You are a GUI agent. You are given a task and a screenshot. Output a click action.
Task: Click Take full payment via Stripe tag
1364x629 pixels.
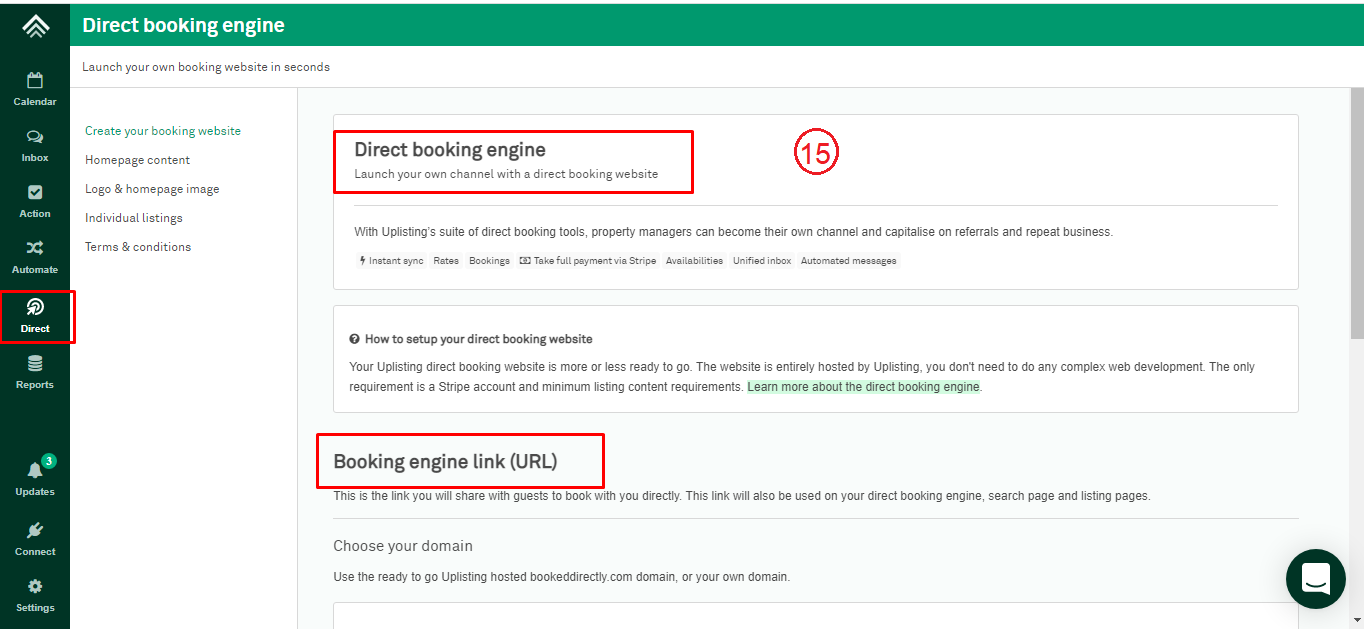[588, 261]
